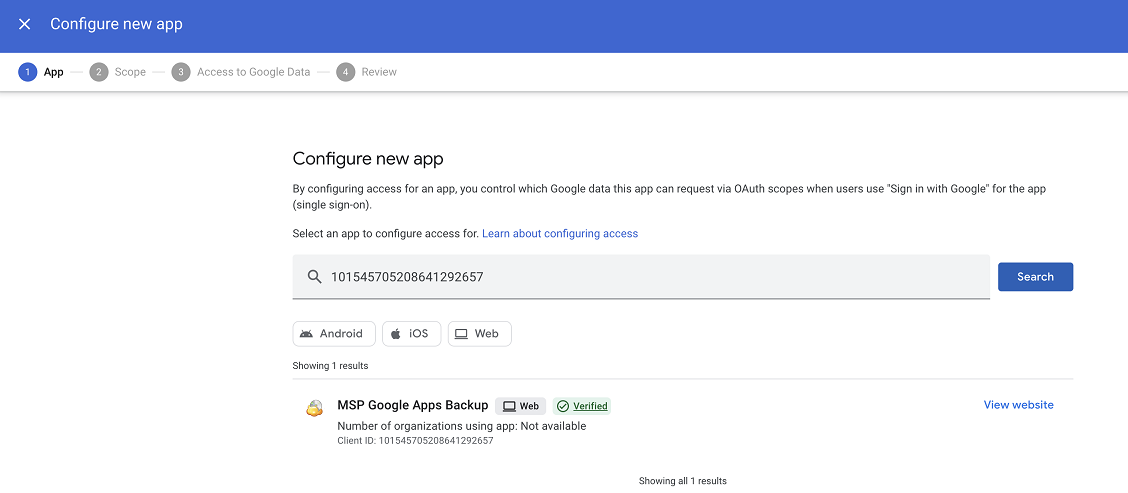Screen dimensions: 1128x493
Task: Click the magnifier icon in search field
Action: tap(314, 277)
